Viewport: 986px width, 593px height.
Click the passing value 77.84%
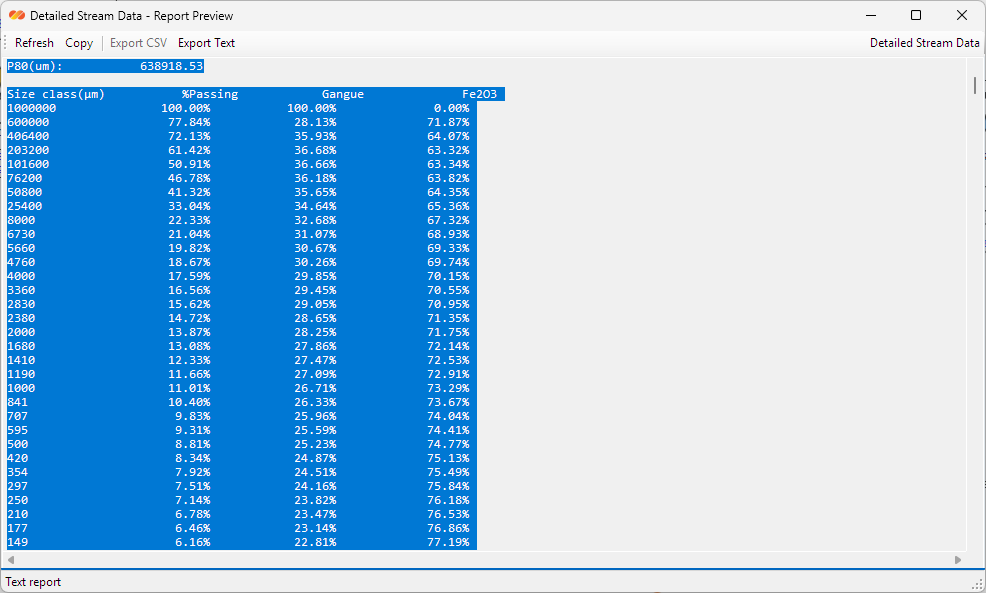click(x=189, y=122)
